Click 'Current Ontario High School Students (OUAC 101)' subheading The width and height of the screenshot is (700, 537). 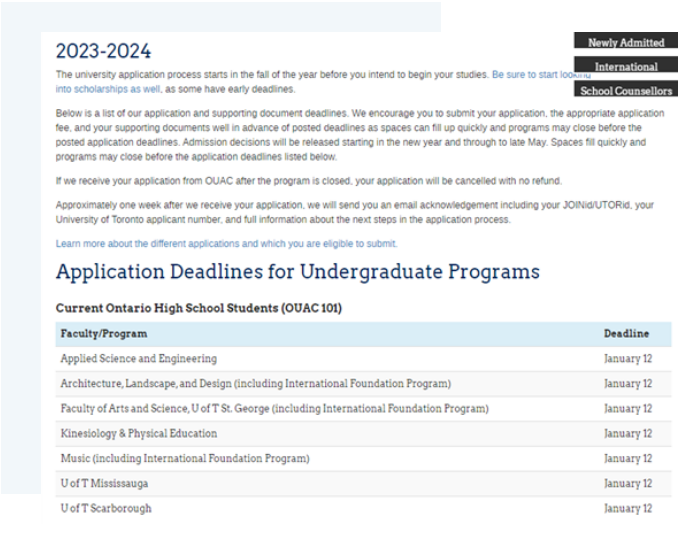[x=199, y=308]
